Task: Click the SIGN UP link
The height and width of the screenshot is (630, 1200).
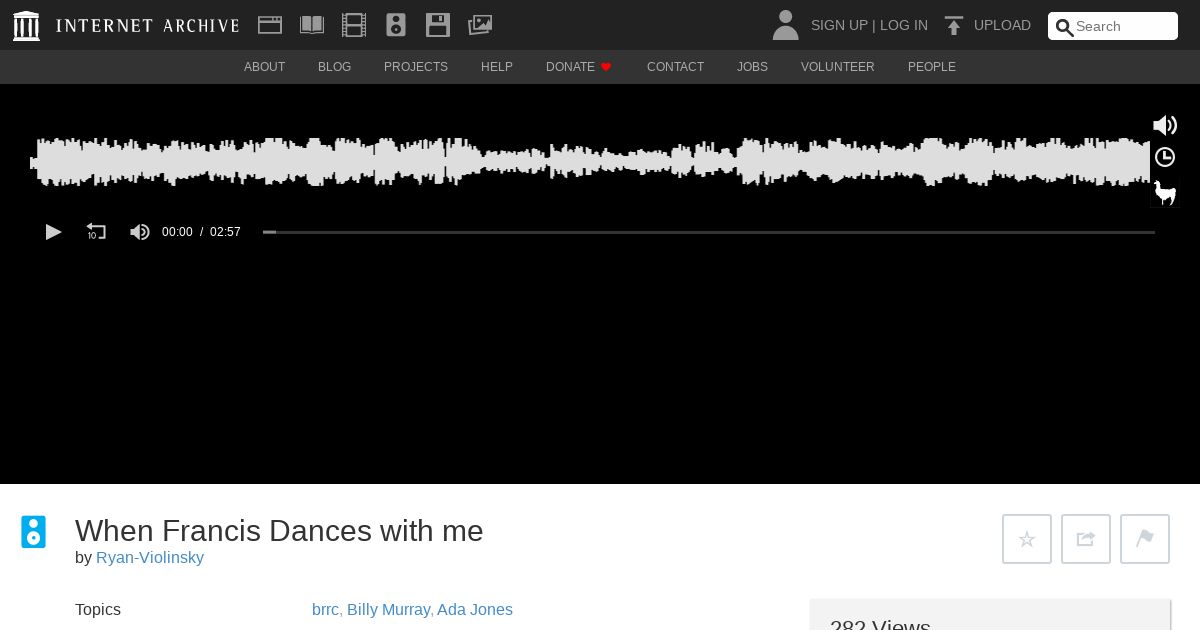Action: tap(839, 25)
